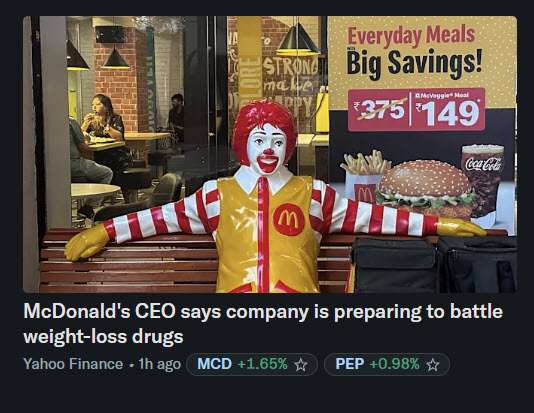Click the Yahoo Finance source label
Screen dimensions: 534x413
tap(73, 364)
